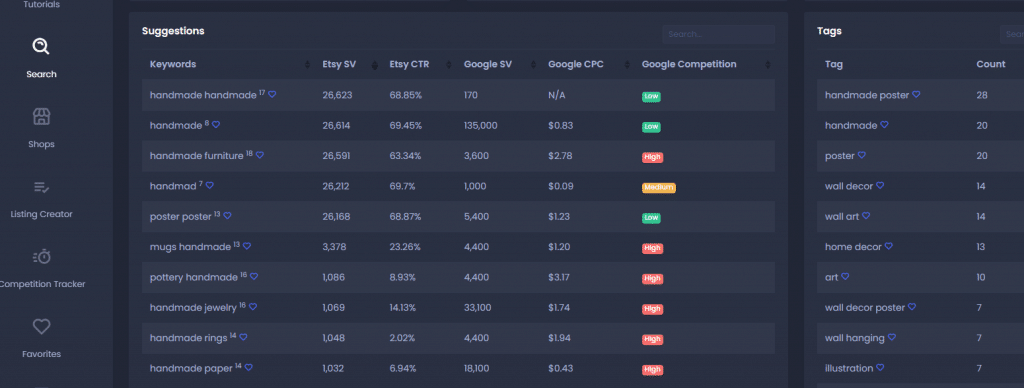Open the Shops storefront icon
This screenshot has width=1024, height=388.
coord(41,117)
